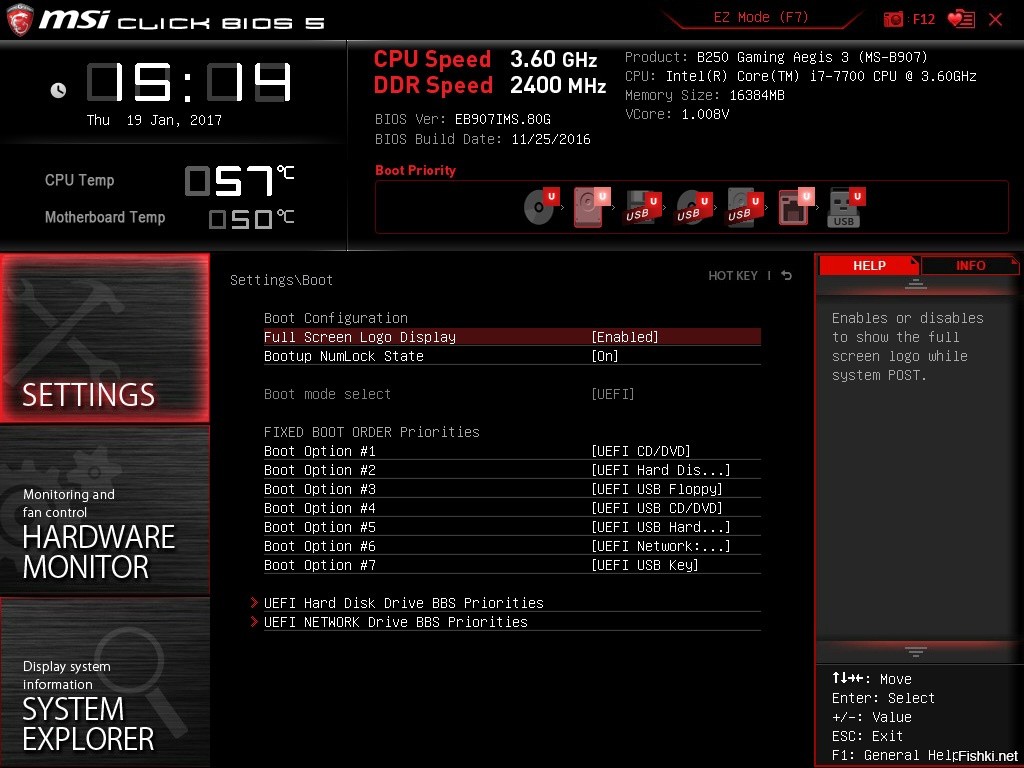1024x768 pixels.
Task: Switch to EZ Mode (F7)
Action: (761, 18)
